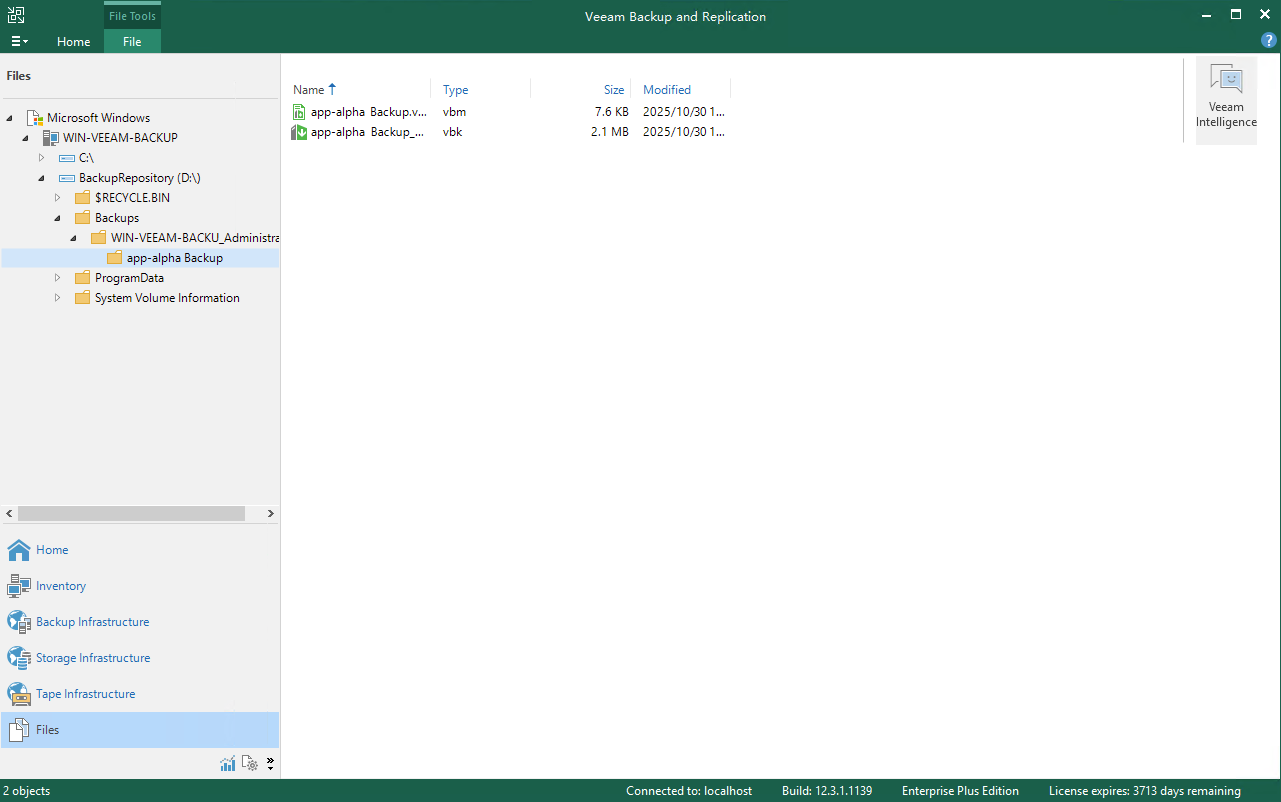Expand the C:\ drive node
The image size is (1281, 802).
(42, 158)
